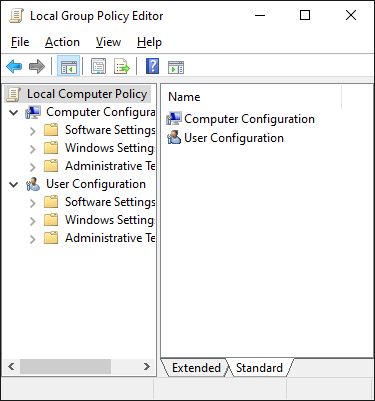The width and height of the screenshot is (375, 401).
Task: Expand Windows Settings under User Configuration
Action: pos(32,221)
